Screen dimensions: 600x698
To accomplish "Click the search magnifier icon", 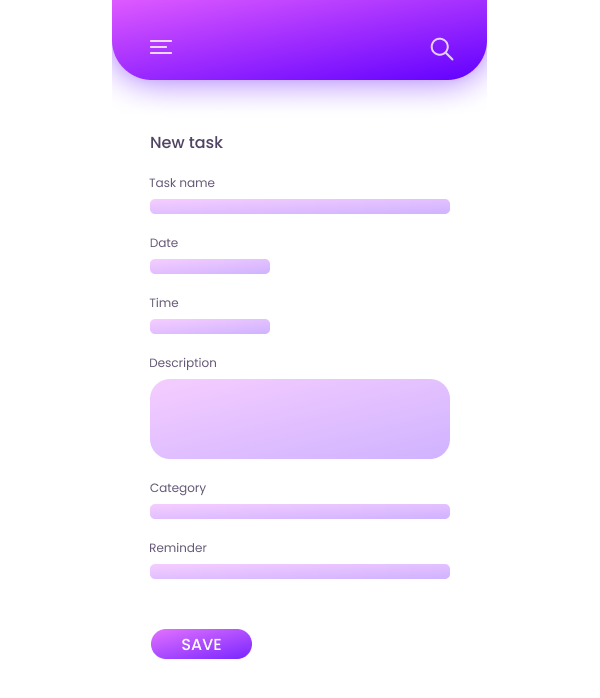I will (x=441, y=49).
